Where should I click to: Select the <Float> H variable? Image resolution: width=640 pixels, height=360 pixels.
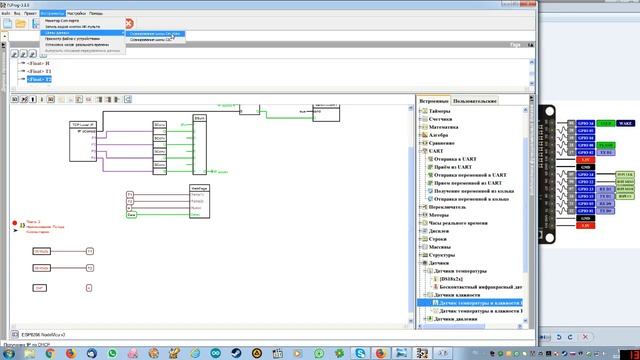[x=38, y=64]
